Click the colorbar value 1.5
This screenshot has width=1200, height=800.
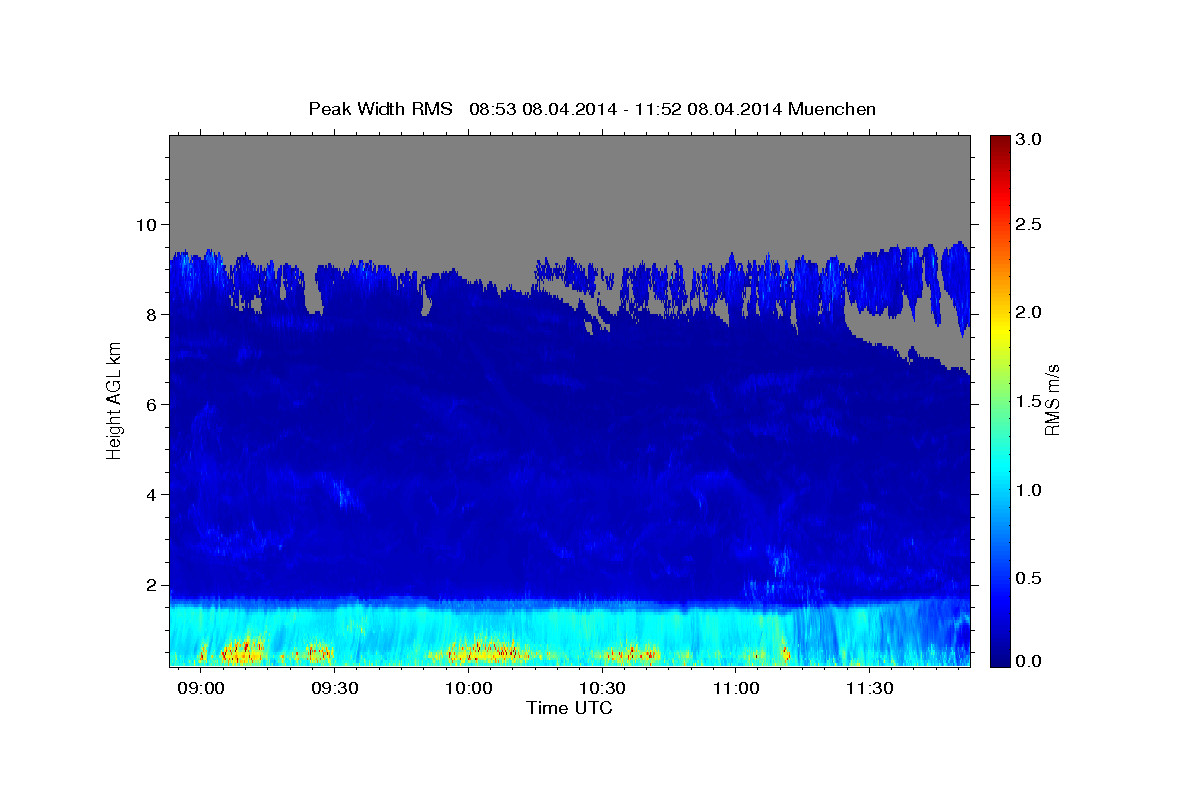(1030, 401)
